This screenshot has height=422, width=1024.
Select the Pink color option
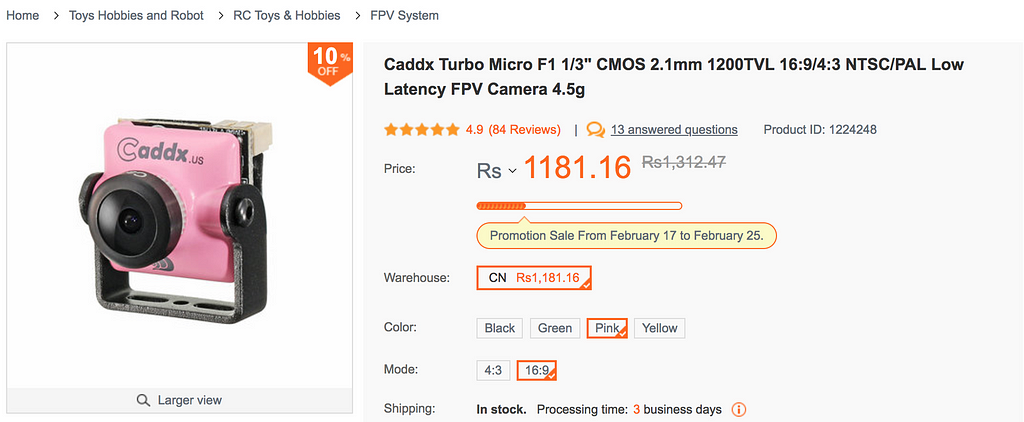[607, 328]
